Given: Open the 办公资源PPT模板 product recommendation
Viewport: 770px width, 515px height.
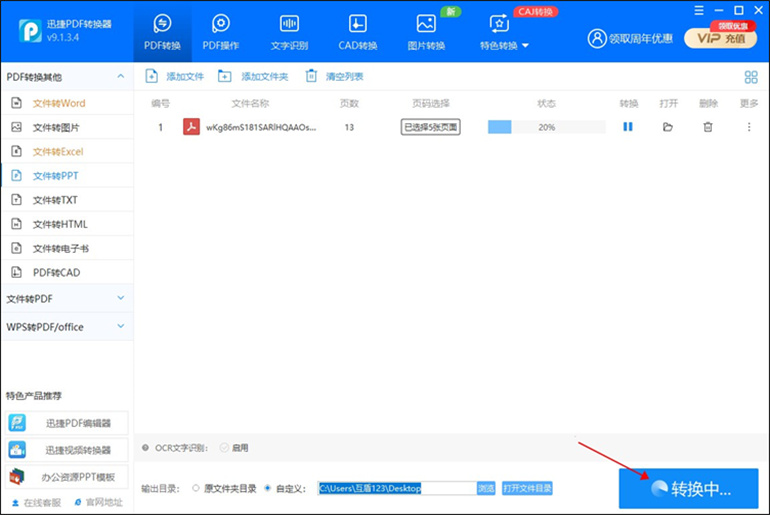Looking at the screenshot, I should (67, 477).
